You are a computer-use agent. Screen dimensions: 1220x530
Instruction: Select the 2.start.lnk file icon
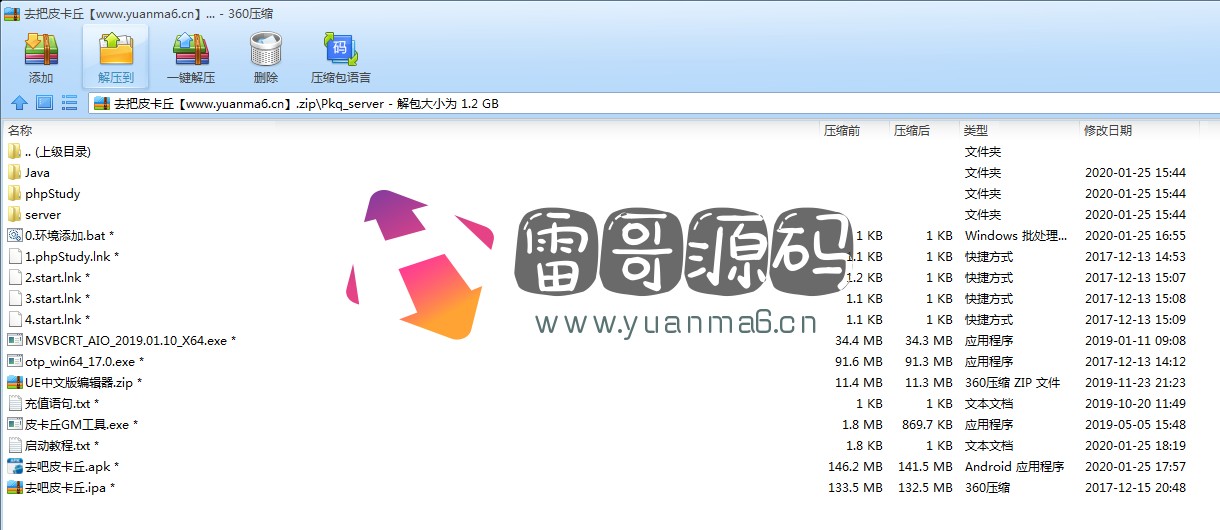pos(14,277)
